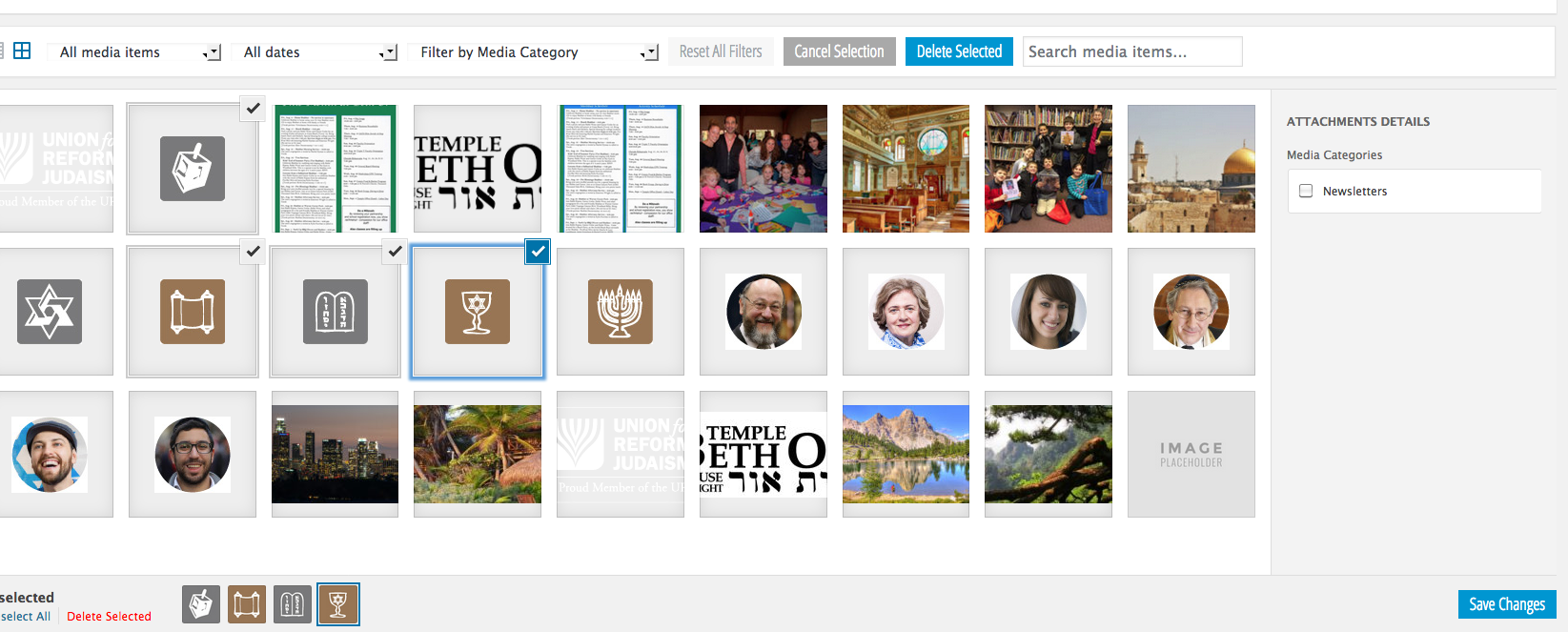This screenshot has width=1568, height=632.
Task: Click the red Delete Selected link
Action: 109,617
